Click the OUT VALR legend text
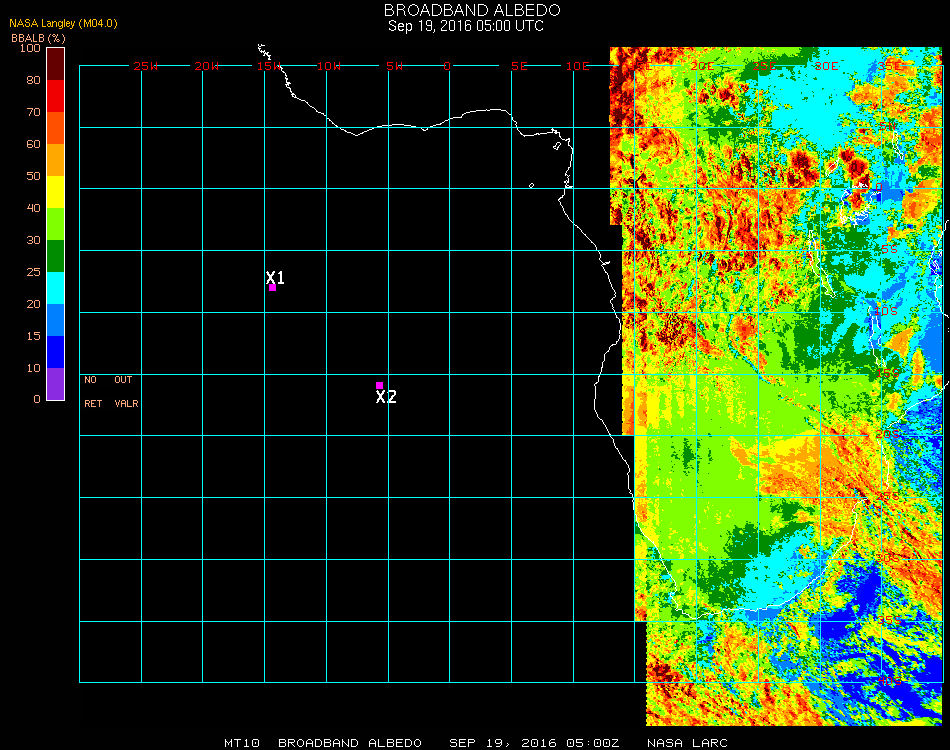The height and width of the screenshot is (750, 950). point(125,391)
